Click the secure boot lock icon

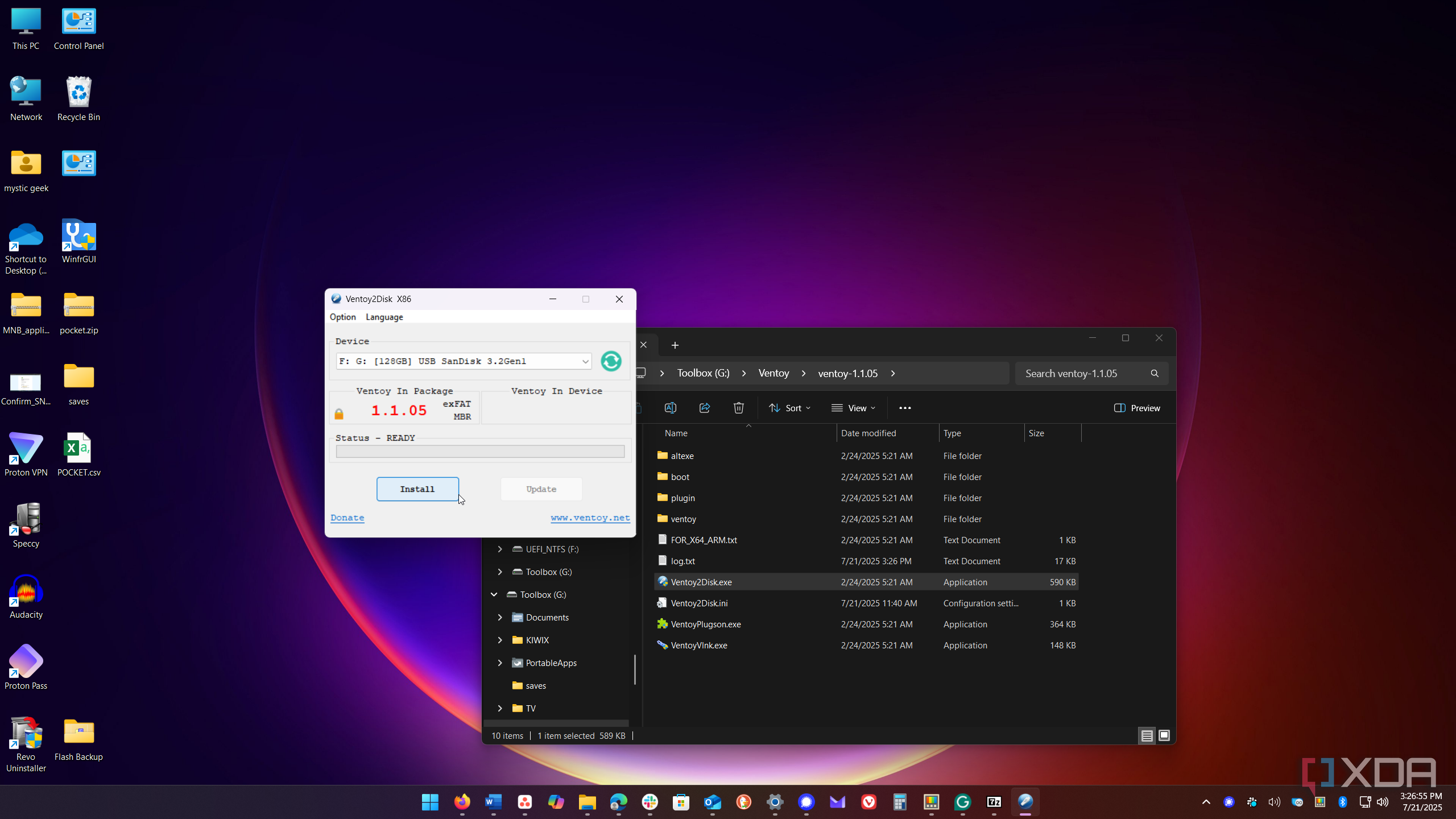339,413
